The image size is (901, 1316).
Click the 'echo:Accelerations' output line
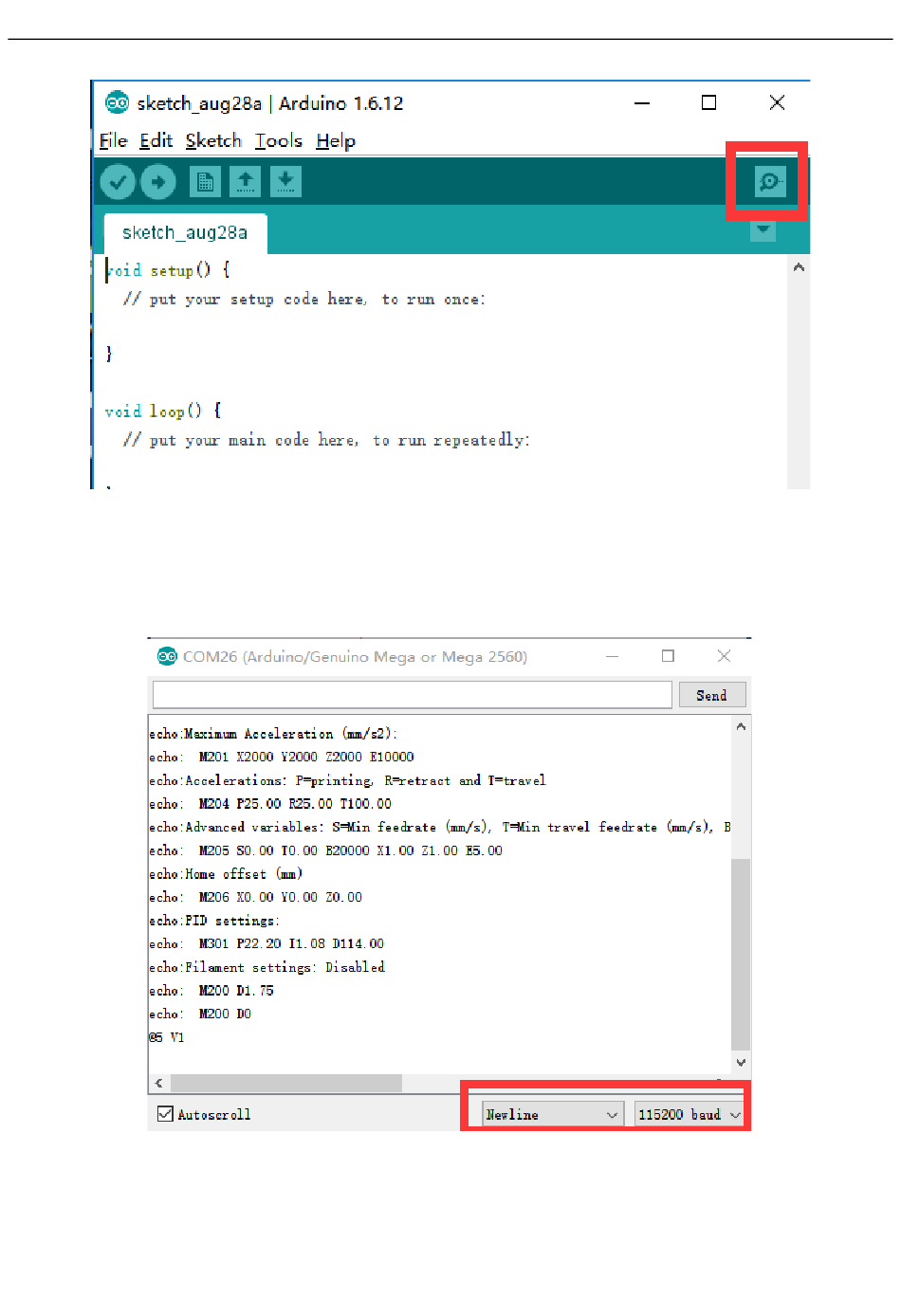point(347,780)
